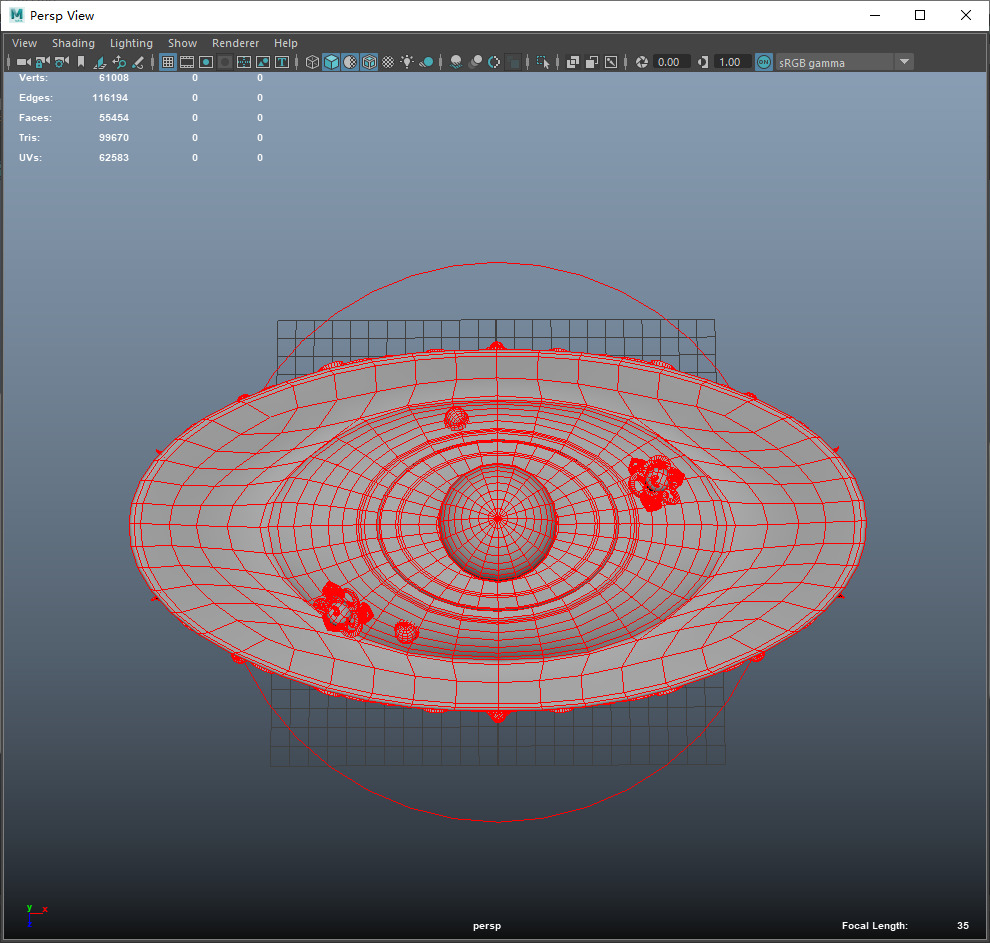Viewport: 990px width, 943px height.
Task: Click the persp camera label
Action: pyautogui.click(x=487, y=926)
